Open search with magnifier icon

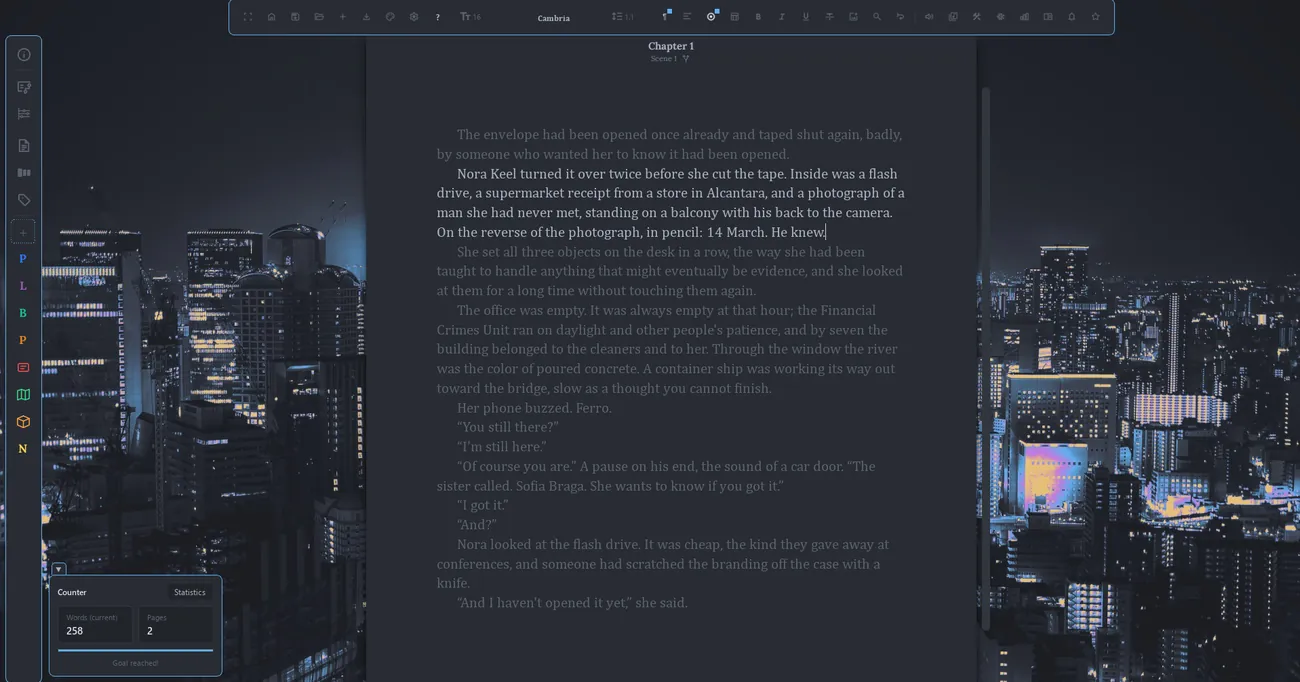point(877,17)
